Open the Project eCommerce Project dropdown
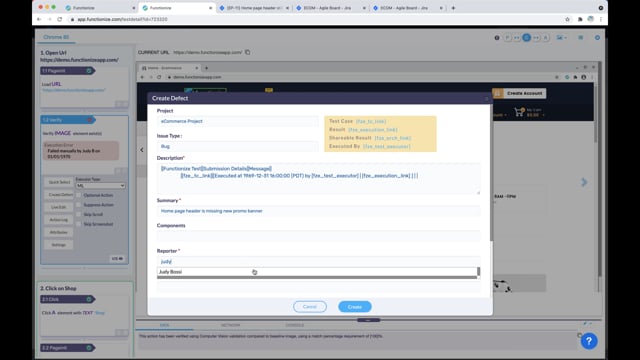This screenshot has height=360, width=640. pyautogui.click(x=238, y=121)
